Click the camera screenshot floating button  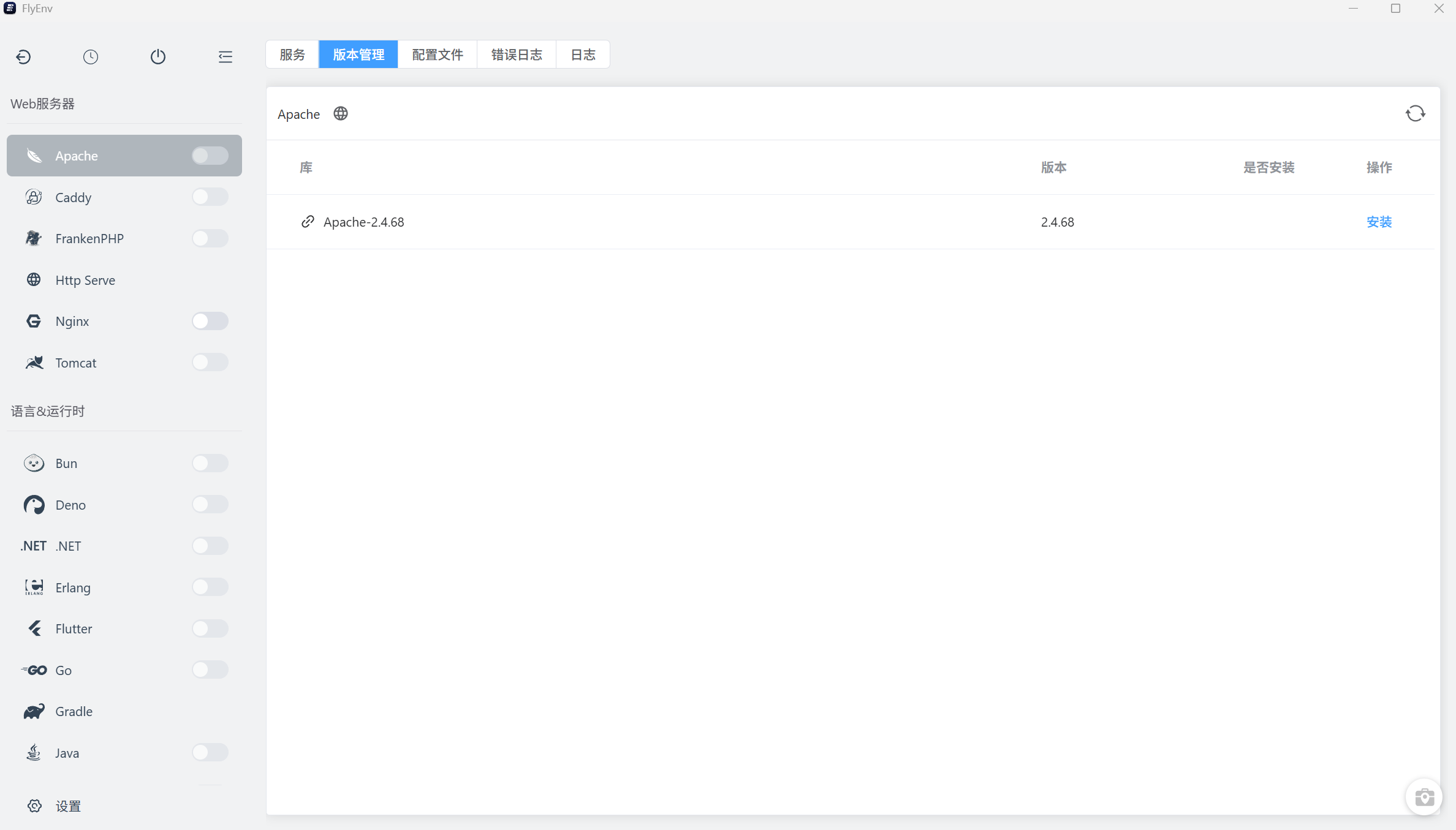pos(1424,797)
